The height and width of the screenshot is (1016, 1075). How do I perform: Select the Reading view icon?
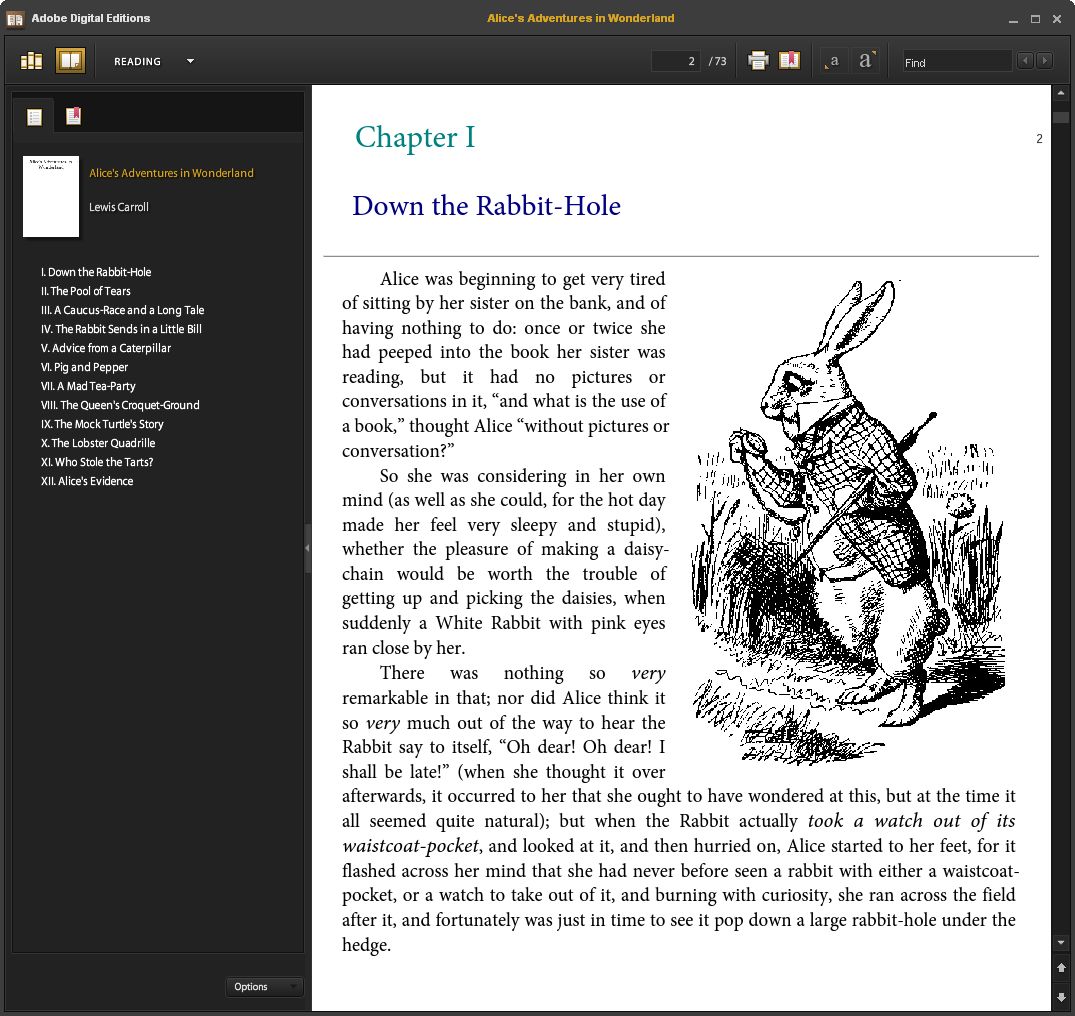coord(70,61)
